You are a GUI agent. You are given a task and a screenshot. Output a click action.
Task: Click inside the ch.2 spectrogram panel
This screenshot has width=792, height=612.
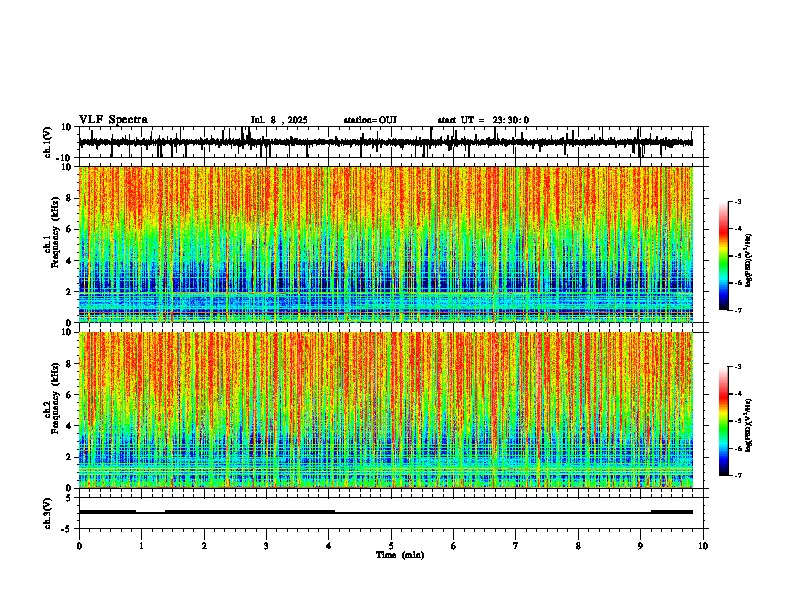(386, 410)
